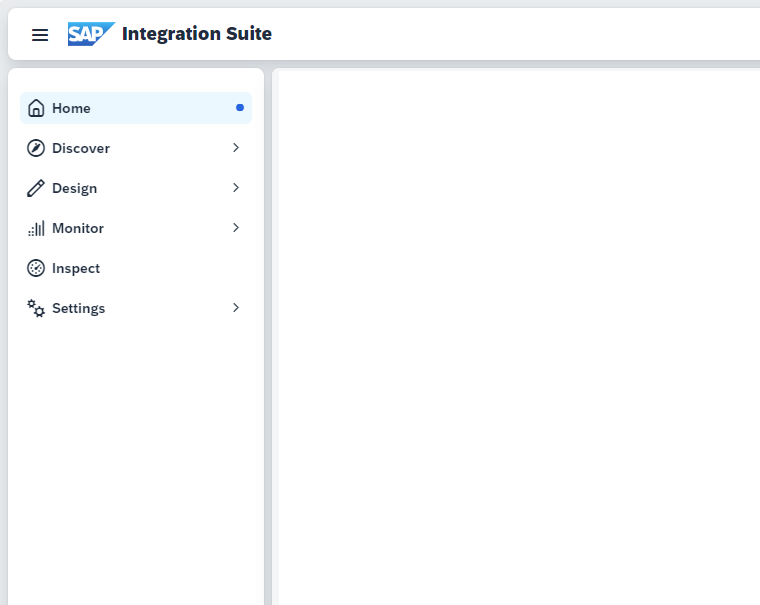Click the Settings gears icon
760x605 pixels.
[36, 308]
